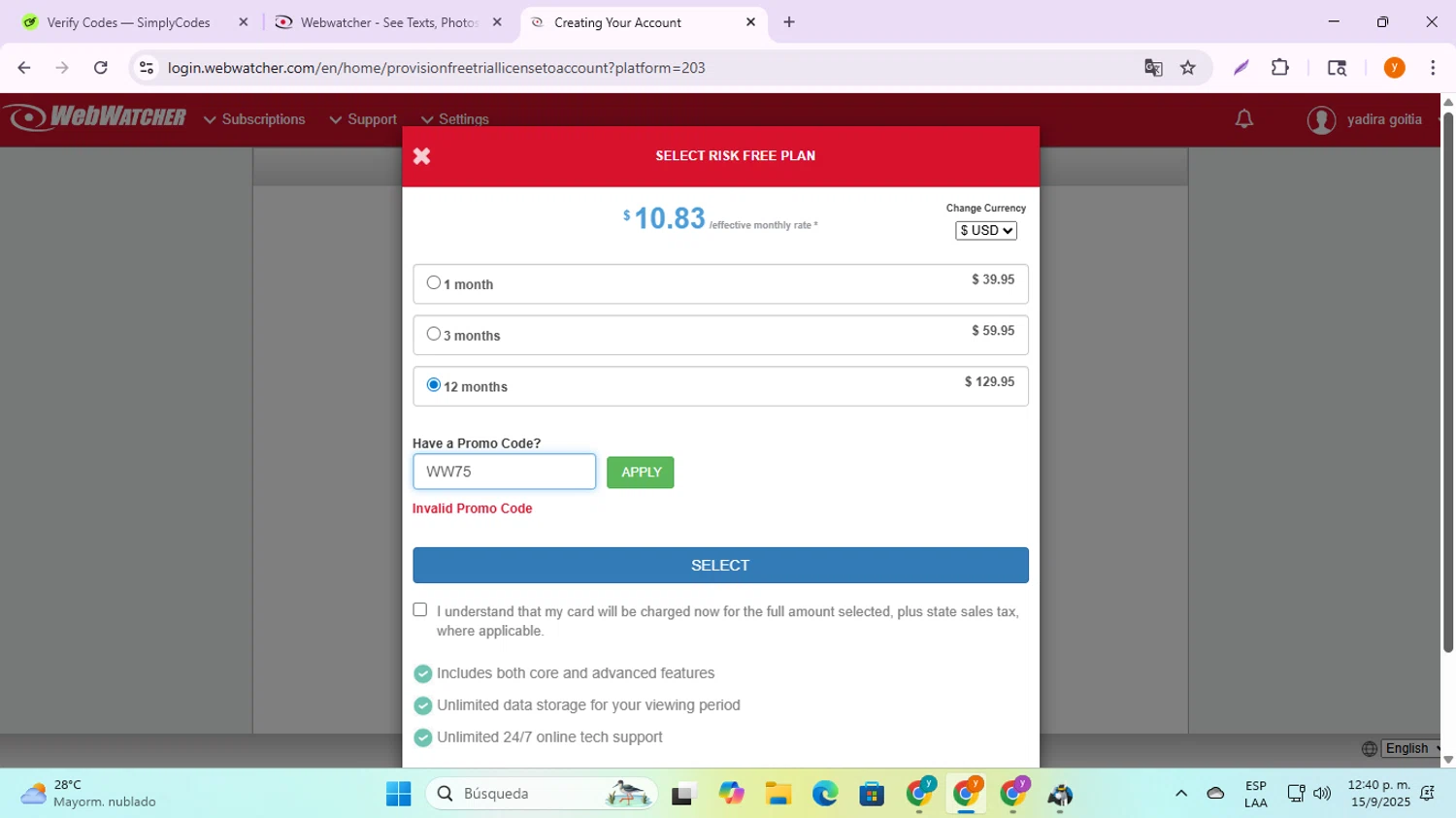The image size is (1456, 818).
Task: Translate this page icon
Action: tap(1153, 68)
